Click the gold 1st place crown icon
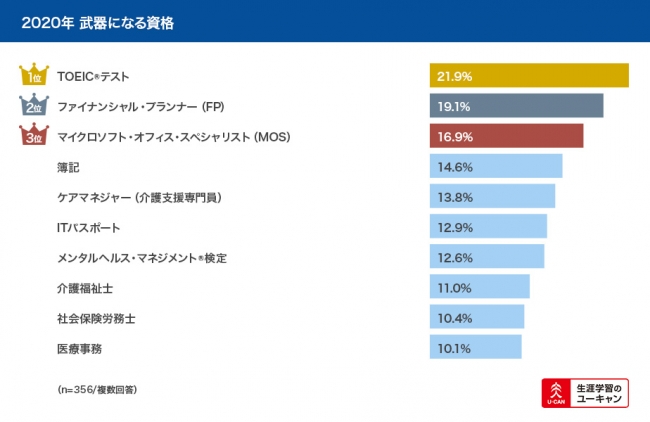The height and width of the screenshot is (422, 650). (x=32, y=76)
